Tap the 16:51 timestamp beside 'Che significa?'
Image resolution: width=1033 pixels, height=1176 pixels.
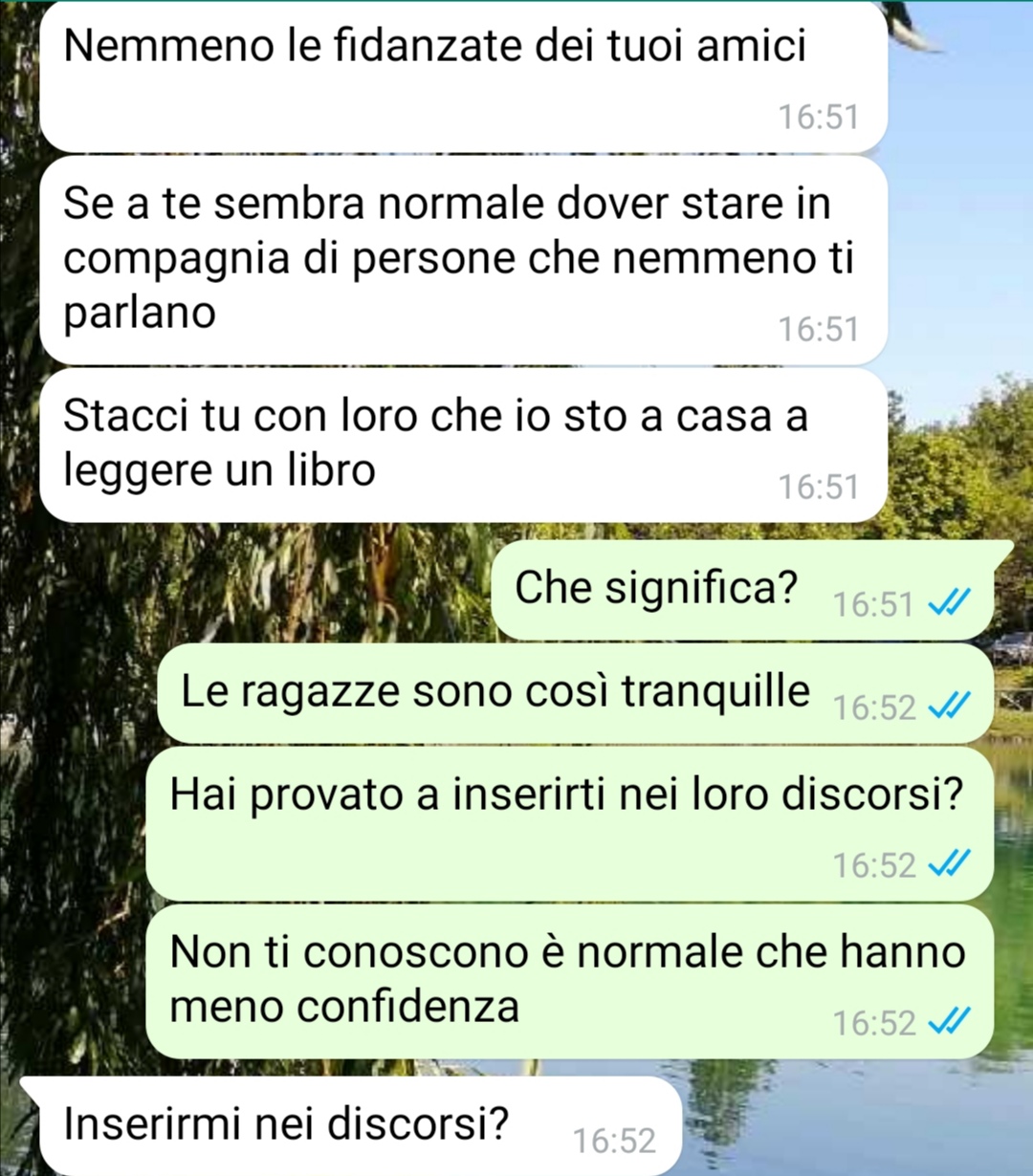[x=873, y=604]
